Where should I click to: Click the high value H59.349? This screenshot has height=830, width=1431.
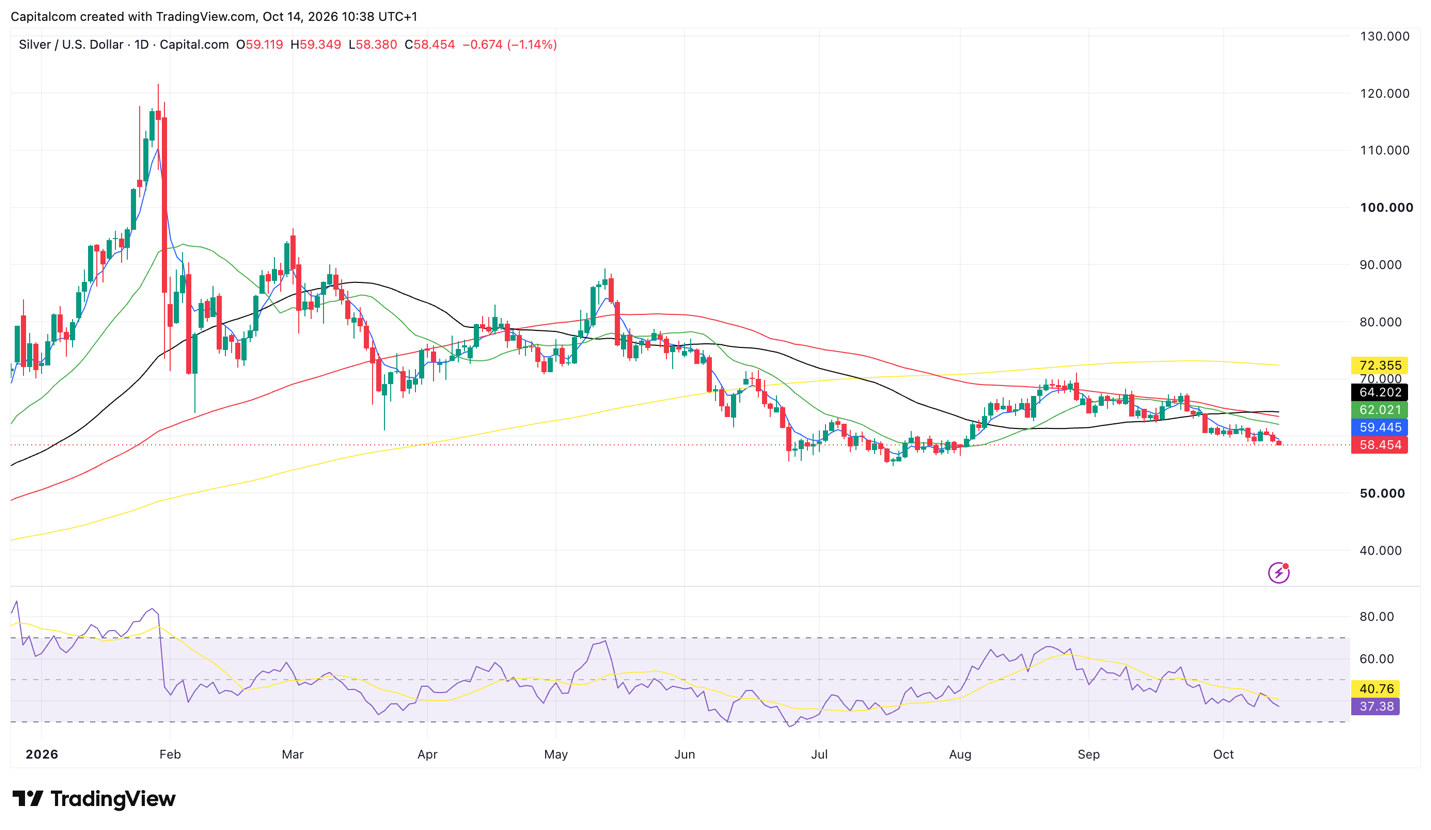pos(316,45)
